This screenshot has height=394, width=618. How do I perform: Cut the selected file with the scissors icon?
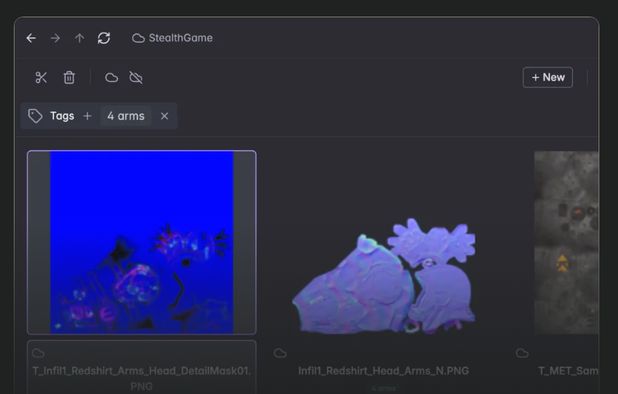coord(41,78)
